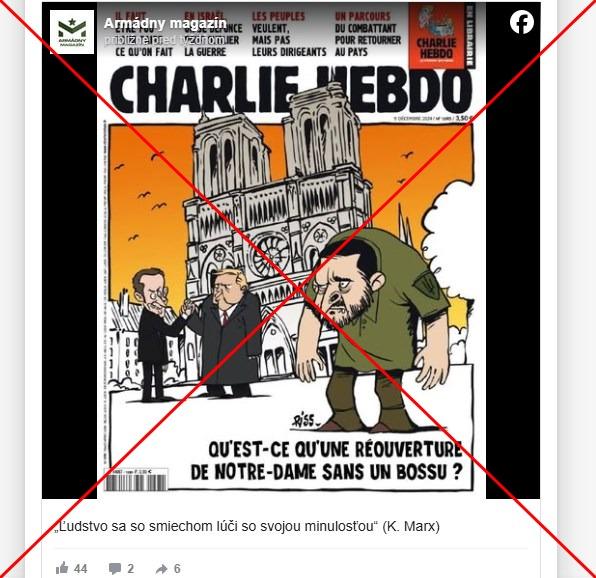Click the timestamp line under the page name
The image size is (596, 578).
tap(164, 40)
